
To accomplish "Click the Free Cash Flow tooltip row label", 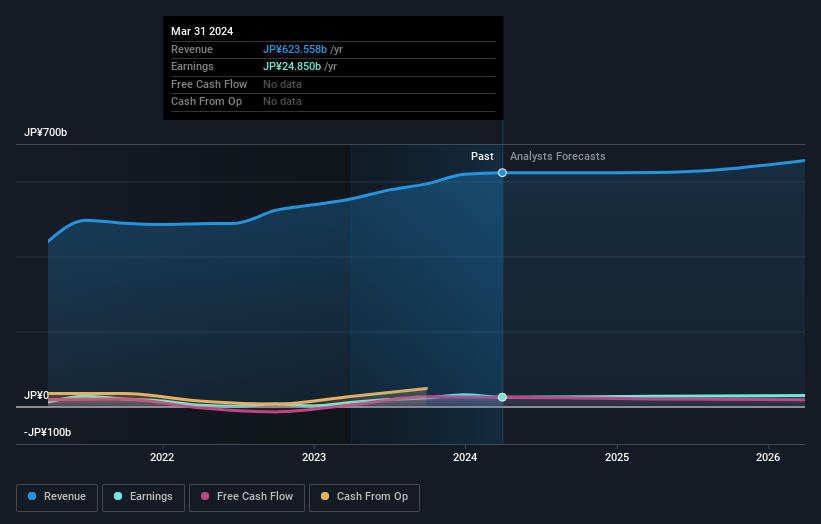I will point(209,84).
